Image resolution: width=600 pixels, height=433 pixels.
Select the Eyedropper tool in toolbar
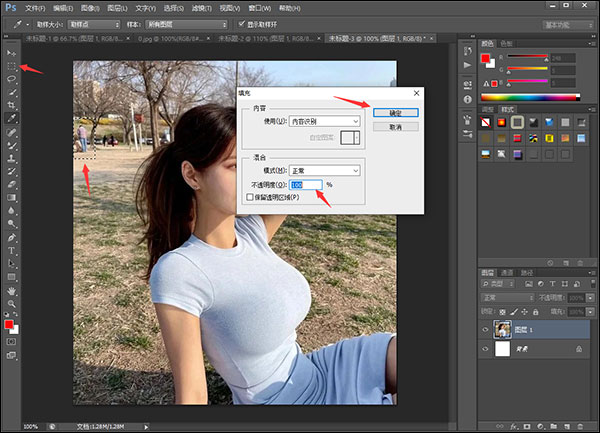[x=12, y=118]
